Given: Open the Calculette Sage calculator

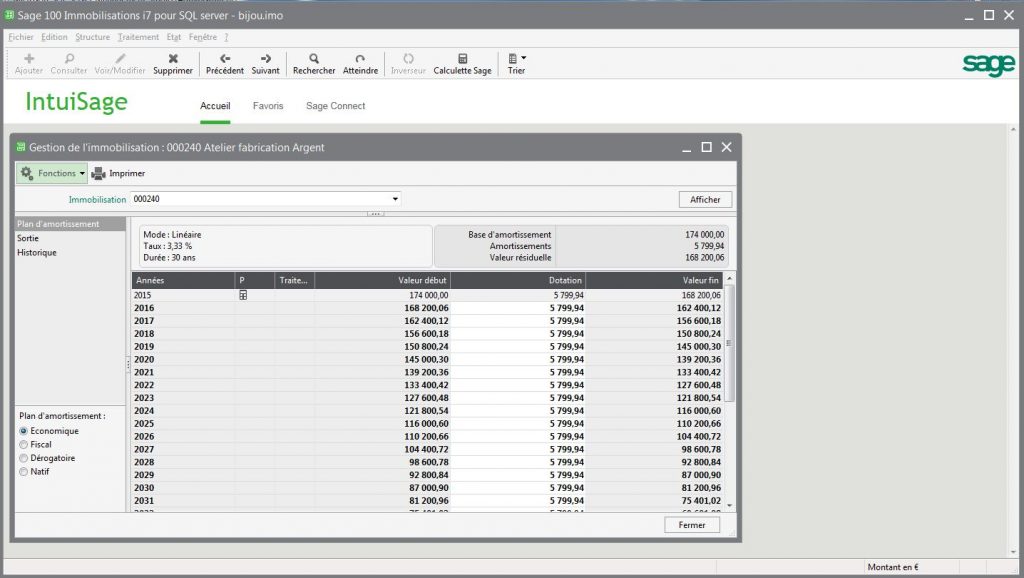Looking at the screenshot, I should (x=462, y=63).
